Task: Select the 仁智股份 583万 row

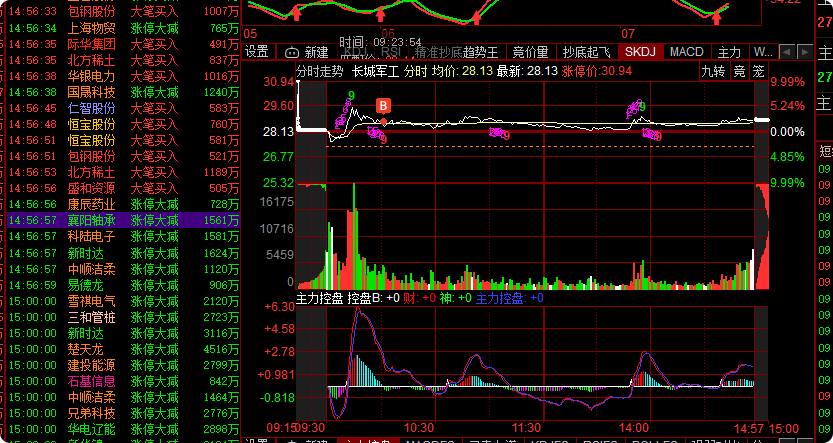Action: pyautogui.click(x=123, y=108)
